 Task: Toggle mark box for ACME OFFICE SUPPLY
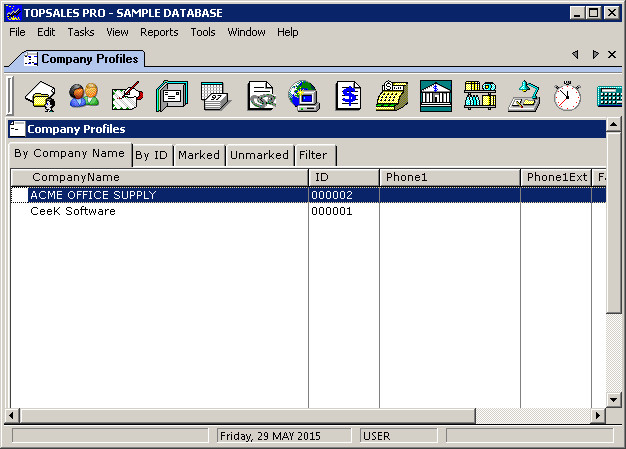[20, 195]
